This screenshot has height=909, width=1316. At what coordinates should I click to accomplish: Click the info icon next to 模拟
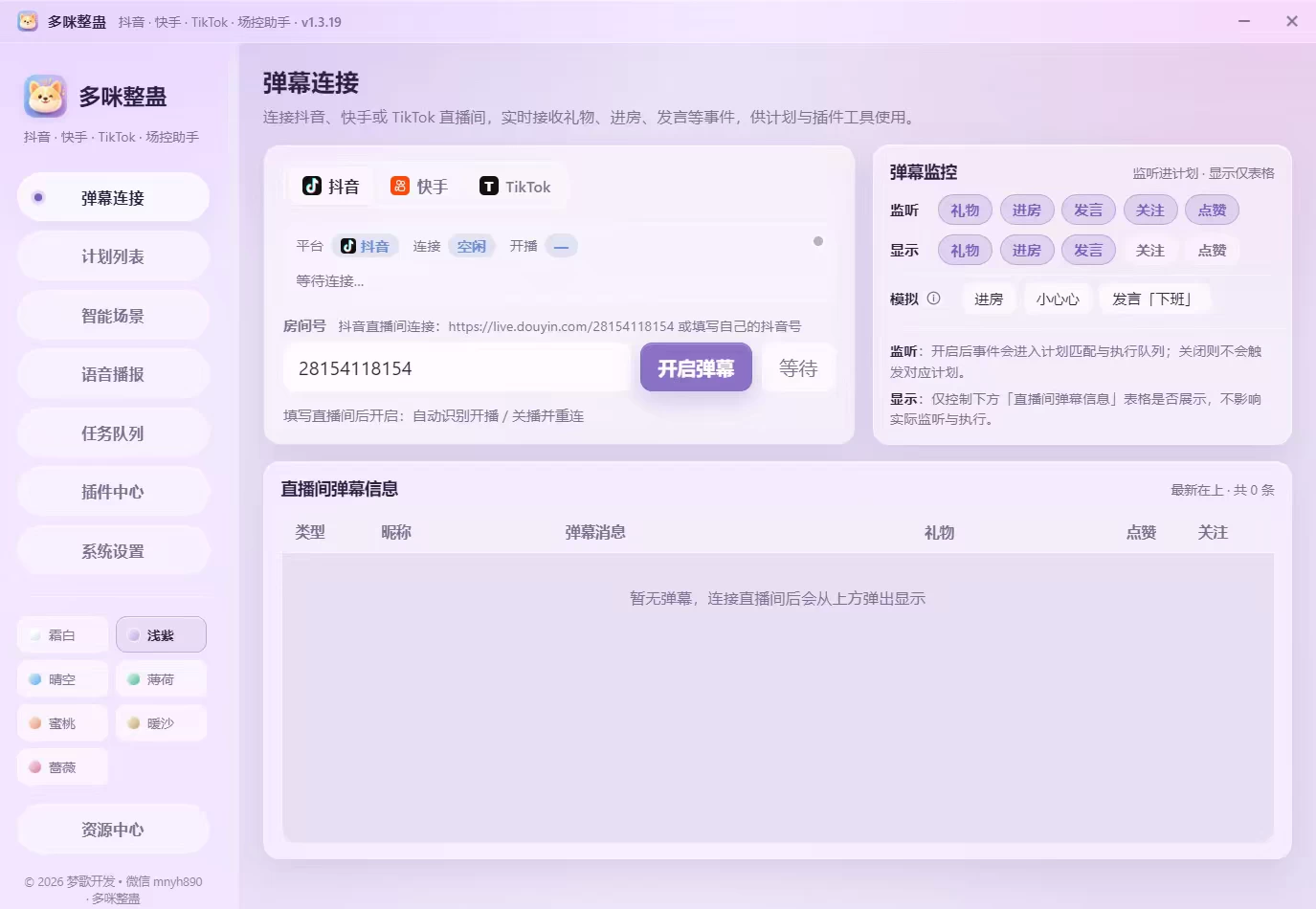coord(934,299)
